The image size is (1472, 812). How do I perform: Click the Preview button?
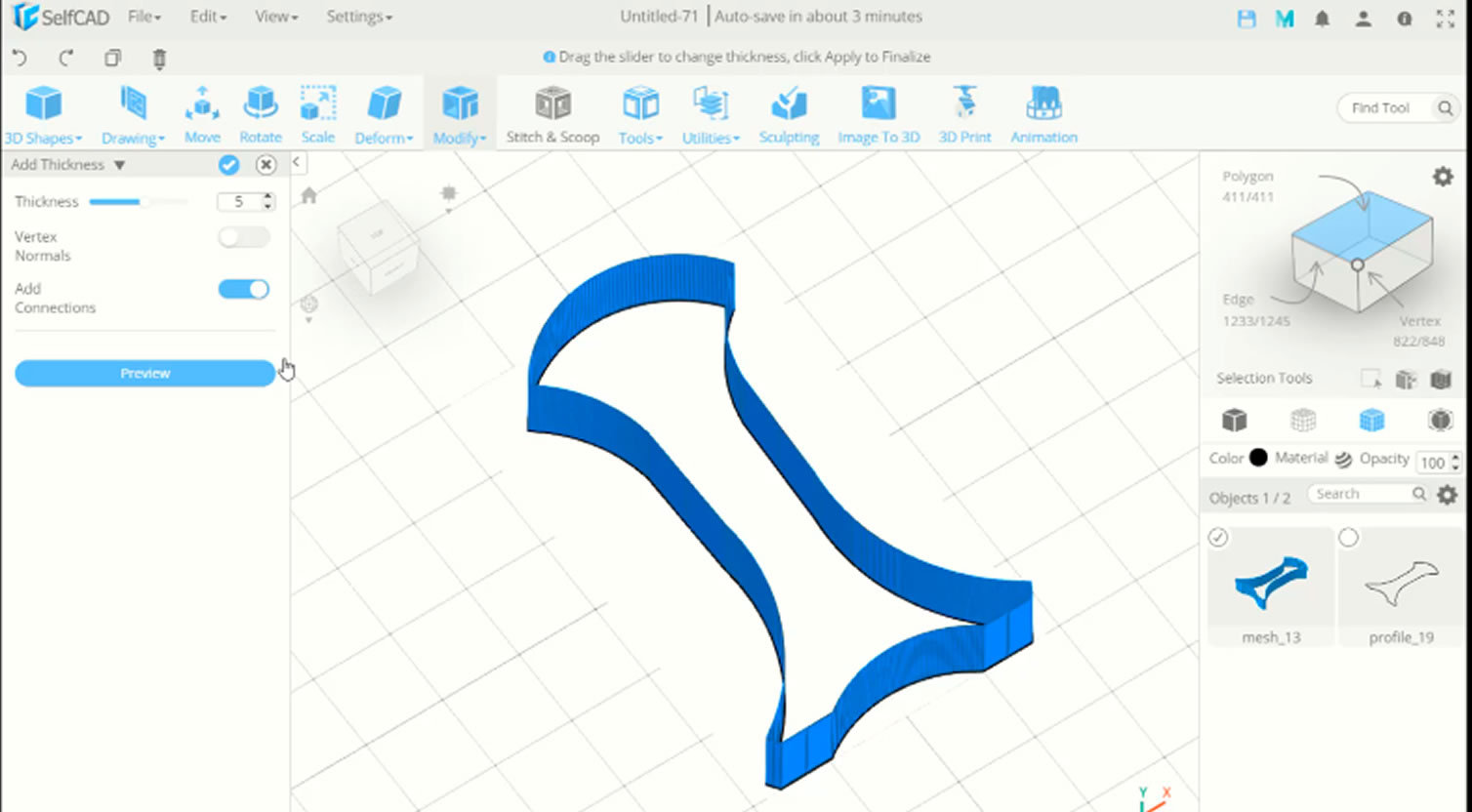[145, 373]
